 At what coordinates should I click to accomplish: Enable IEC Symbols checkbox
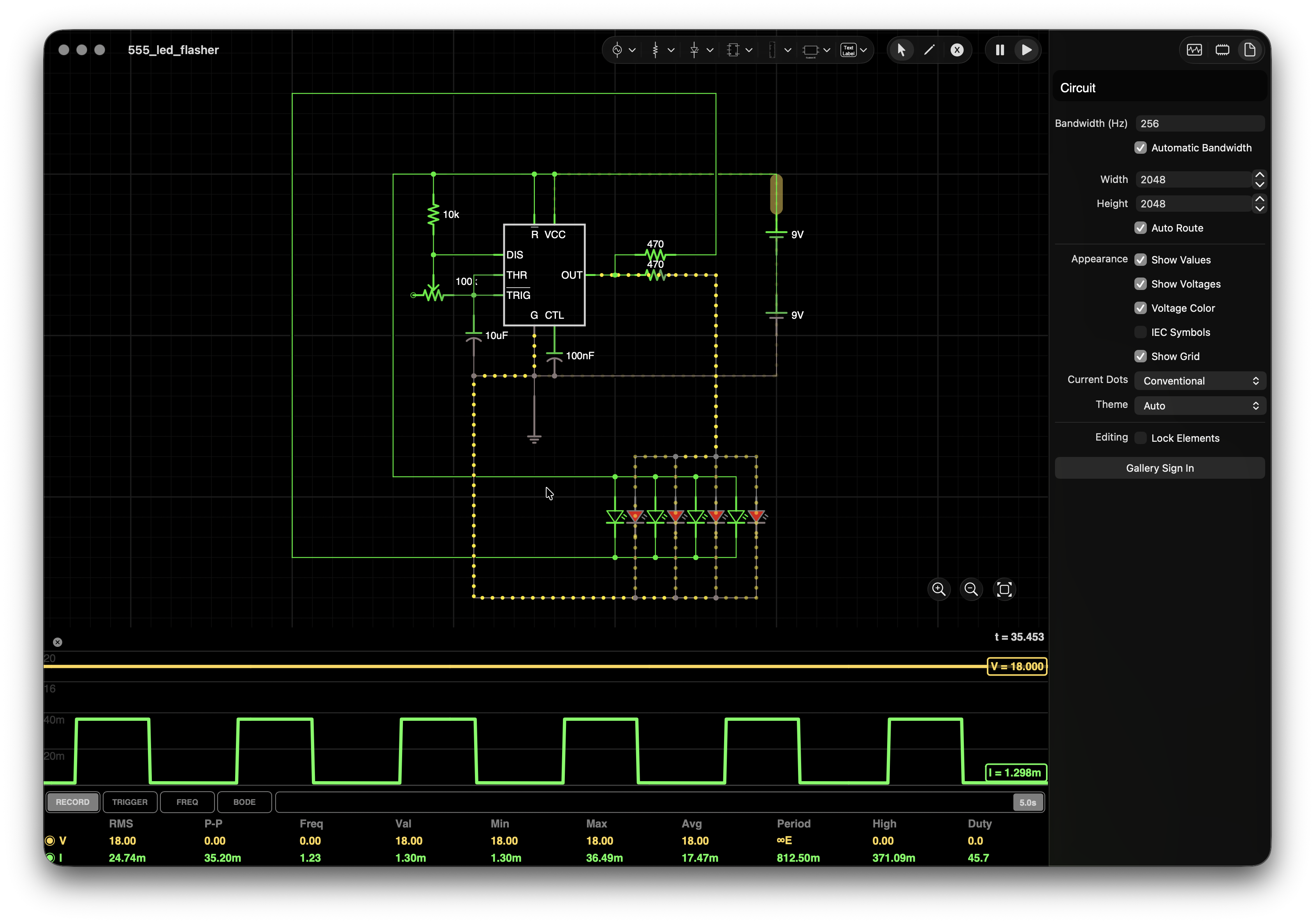coord(1141,332)
